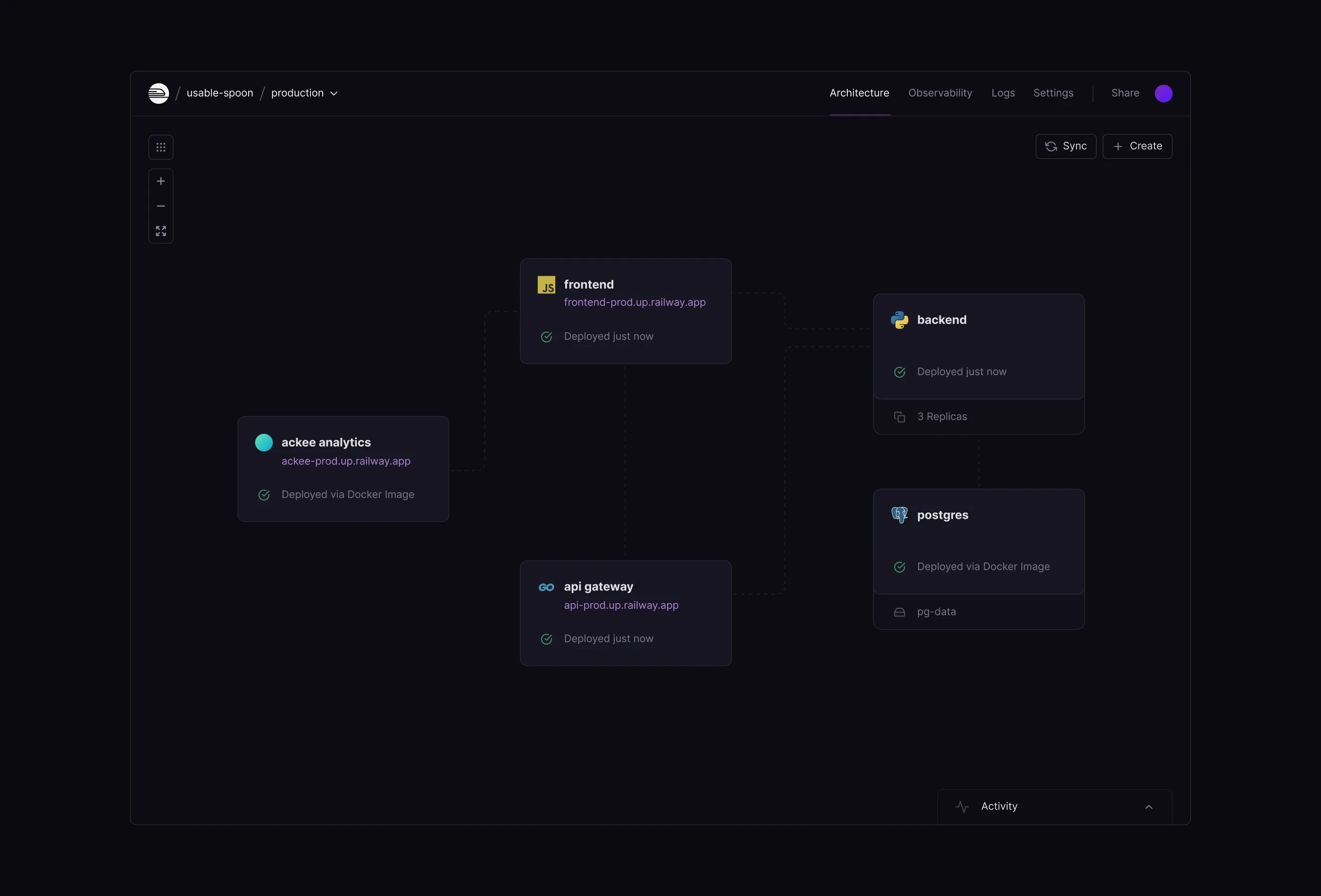The image size is (1321, 896).
Task: Open the production environment dropdown
Action: (x=304, y=93)
